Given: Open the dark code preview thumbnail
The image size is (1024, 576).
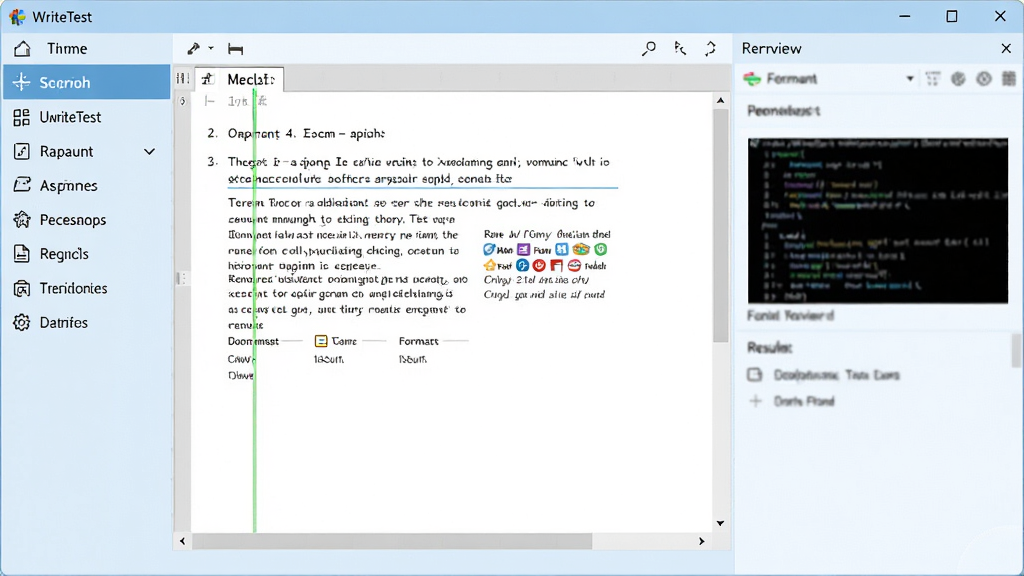Looking at the screenshot, I should coord(878,220).
